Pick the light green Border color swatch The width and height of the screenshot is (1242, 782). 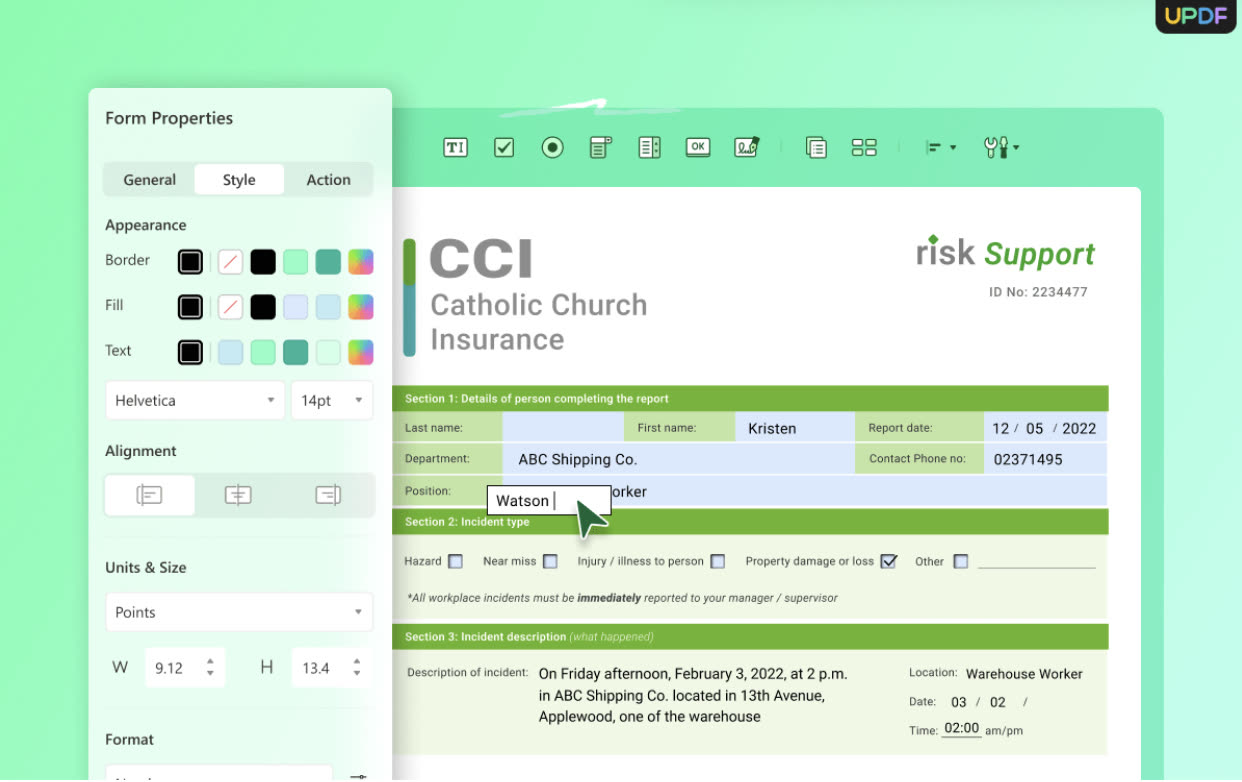[x=295, y=262]
